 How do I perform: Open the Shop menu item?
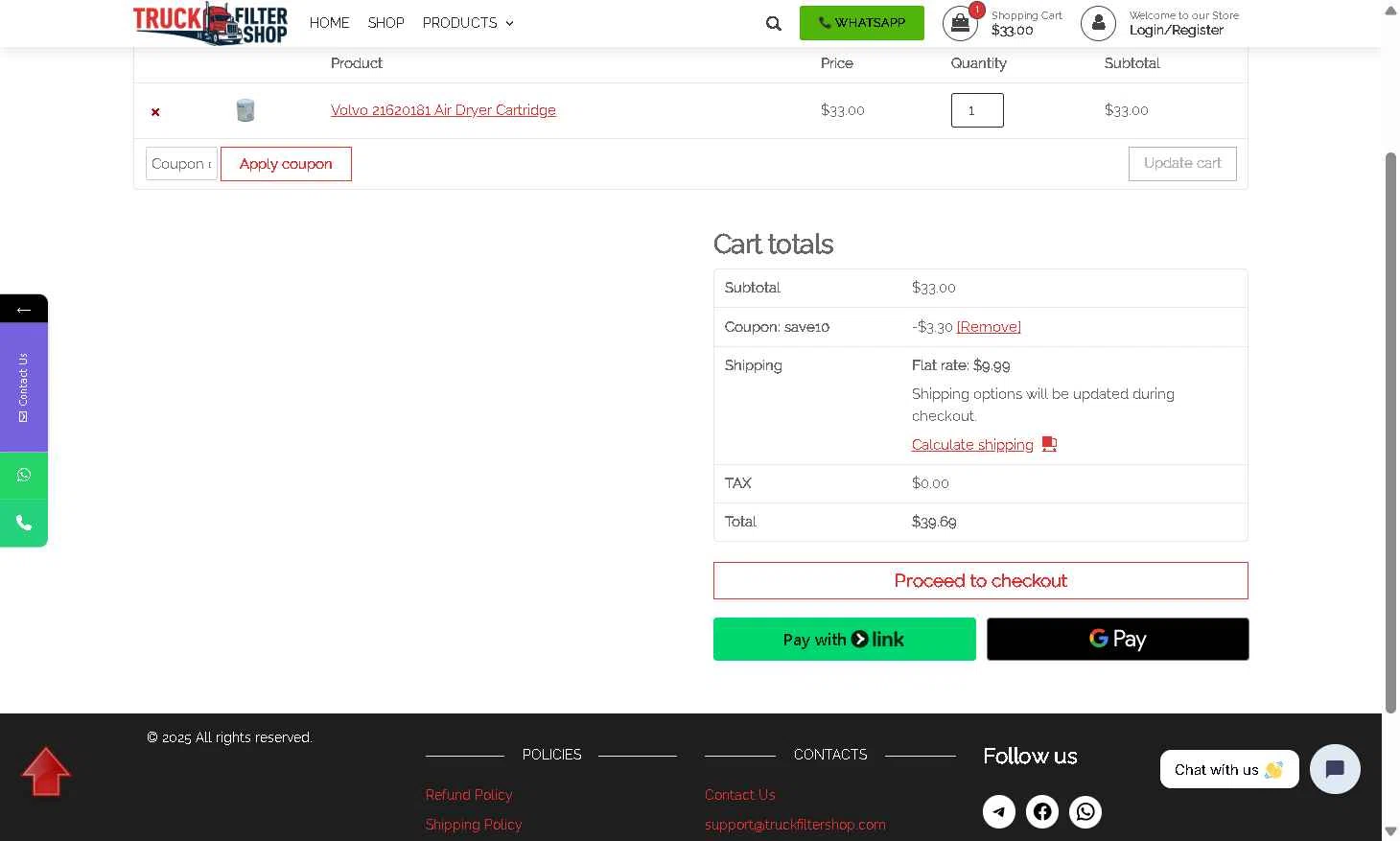coord(385,23)
